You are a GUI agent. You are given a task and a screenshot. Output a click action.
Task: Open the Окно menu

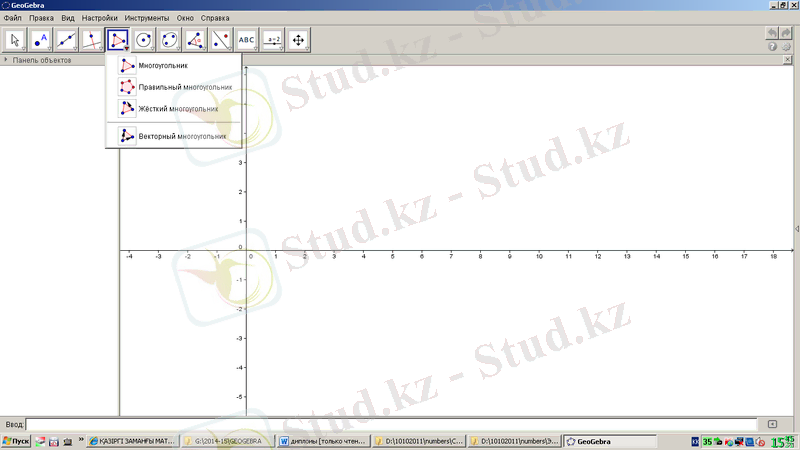click(x=185, y=18)
